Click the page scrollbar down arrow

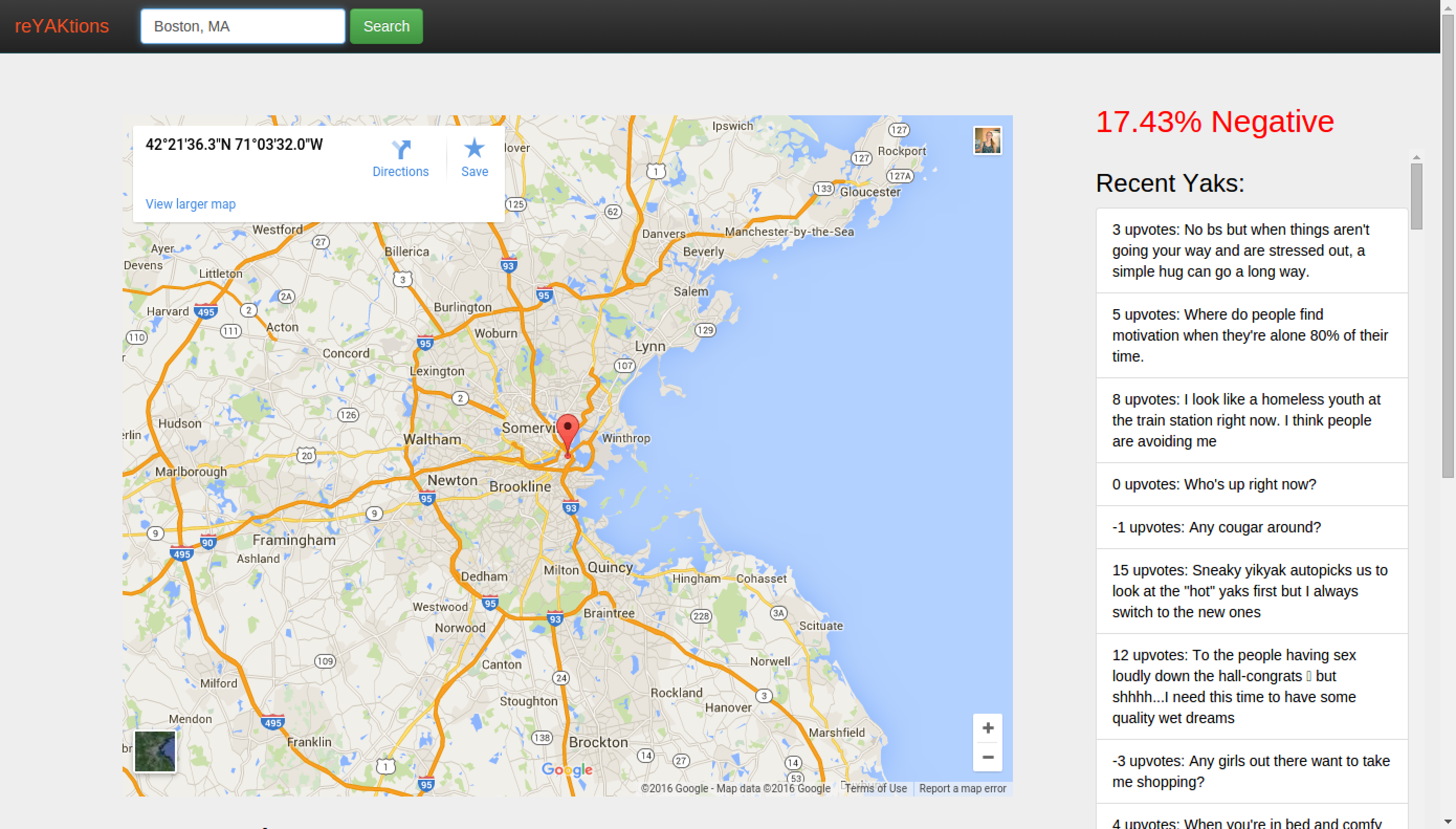pyautogui.click(x=1448, y=823)
